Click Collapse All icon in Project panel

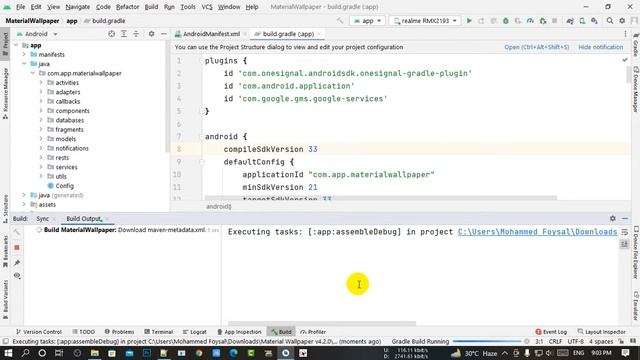click(136, 34)
